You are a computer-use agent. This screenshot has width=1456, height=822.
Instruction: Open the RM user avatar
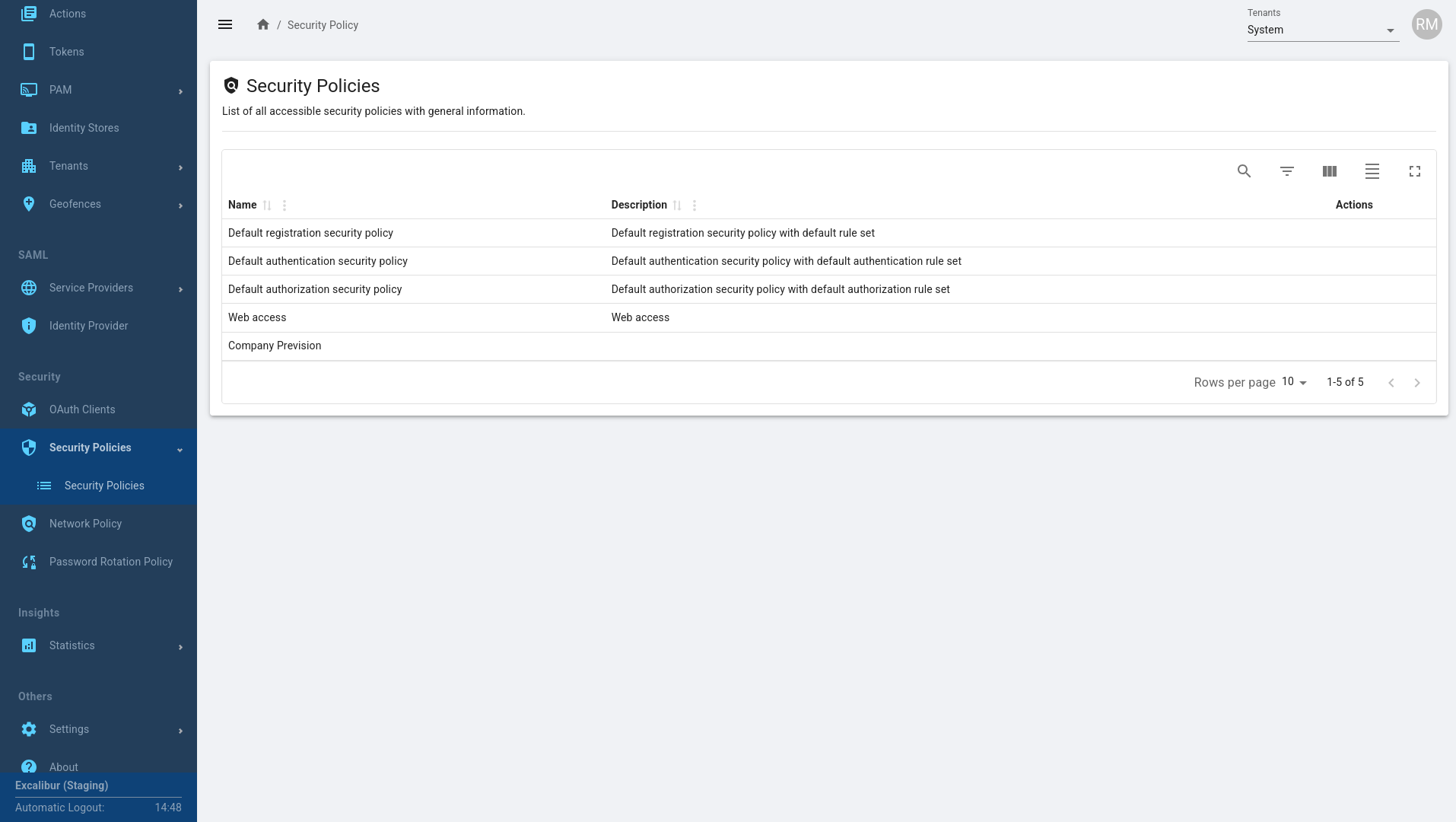(x=1426, y=25)
